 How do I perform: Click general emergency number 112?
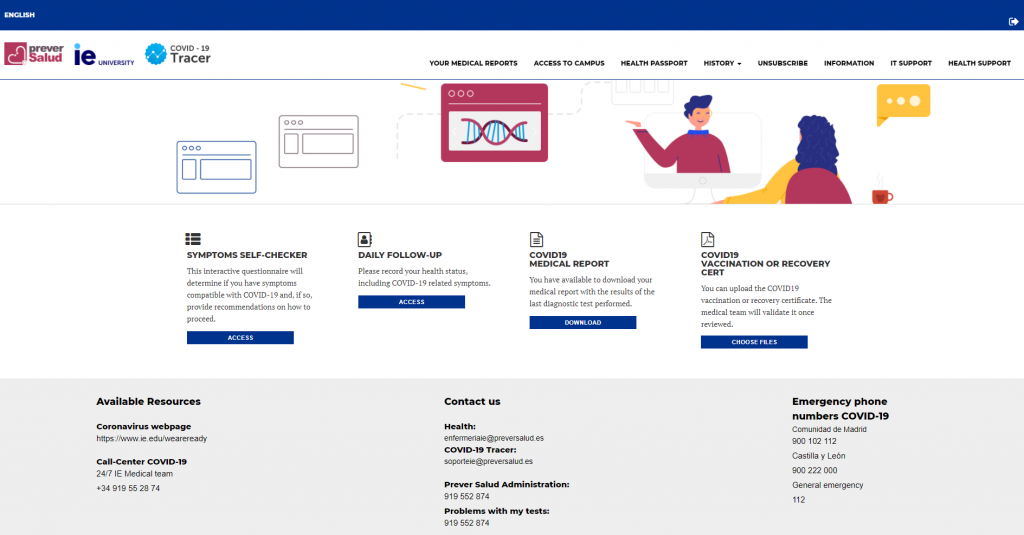[x=799, y=500]
